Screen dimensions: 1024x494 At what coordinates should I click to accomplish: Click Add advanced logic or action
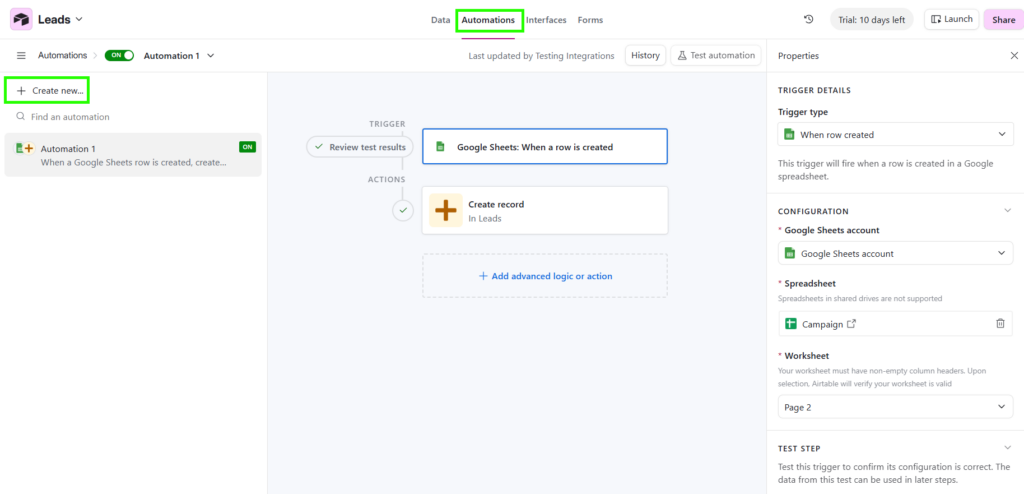545,276
